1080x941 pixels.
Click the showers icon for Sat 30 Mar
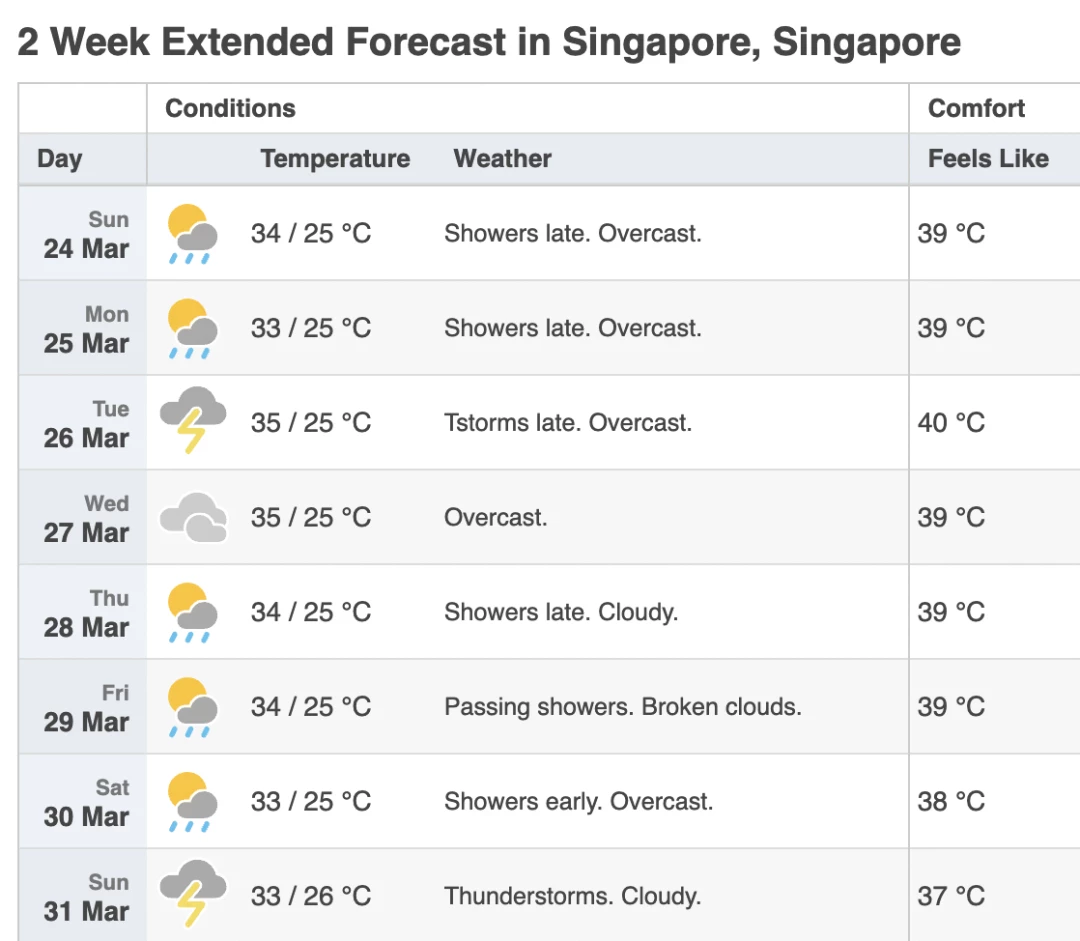tap(193, 802)
